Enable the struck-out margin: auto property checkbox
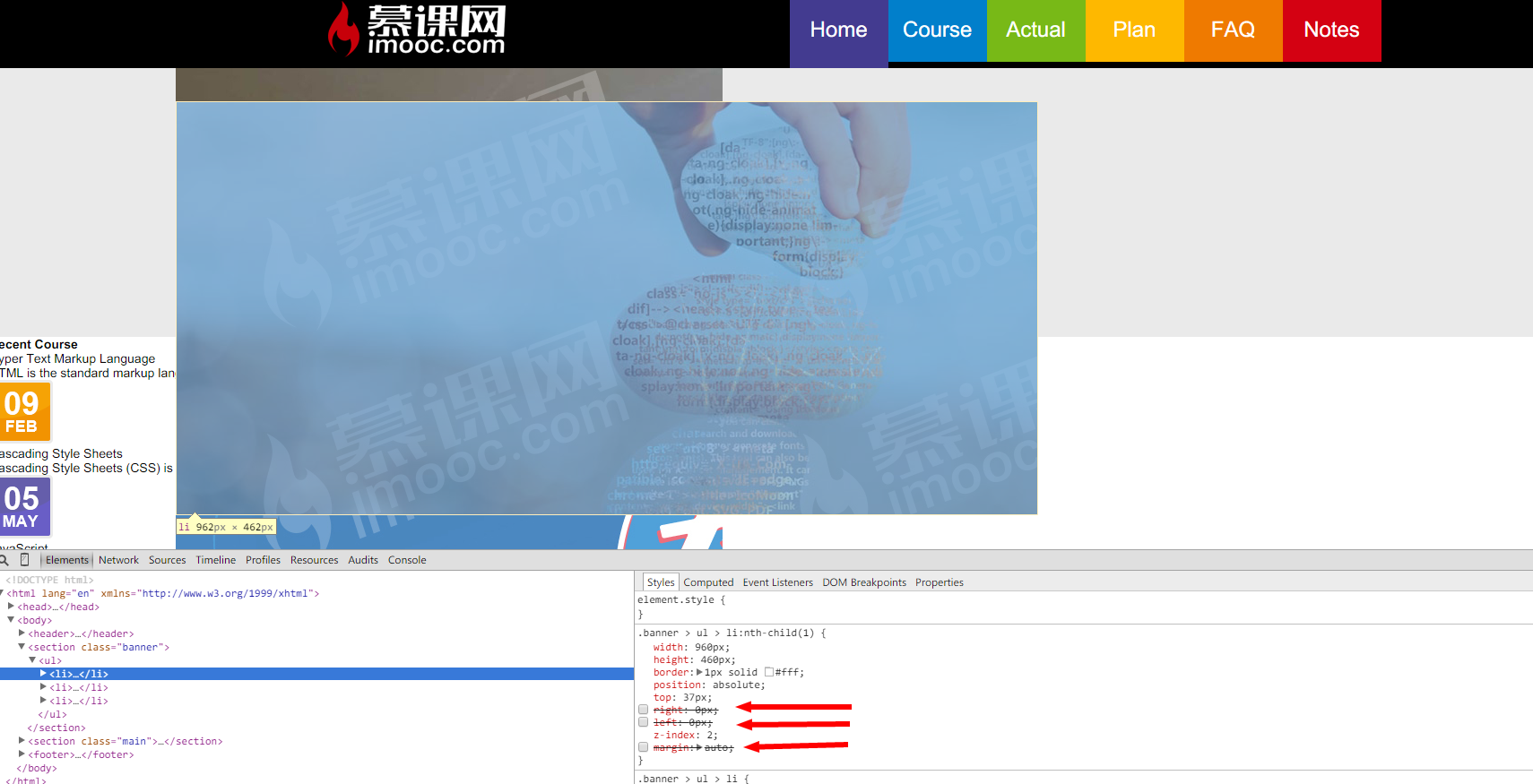The width and height of the screenshot is (1533, 784). point(643,747)
